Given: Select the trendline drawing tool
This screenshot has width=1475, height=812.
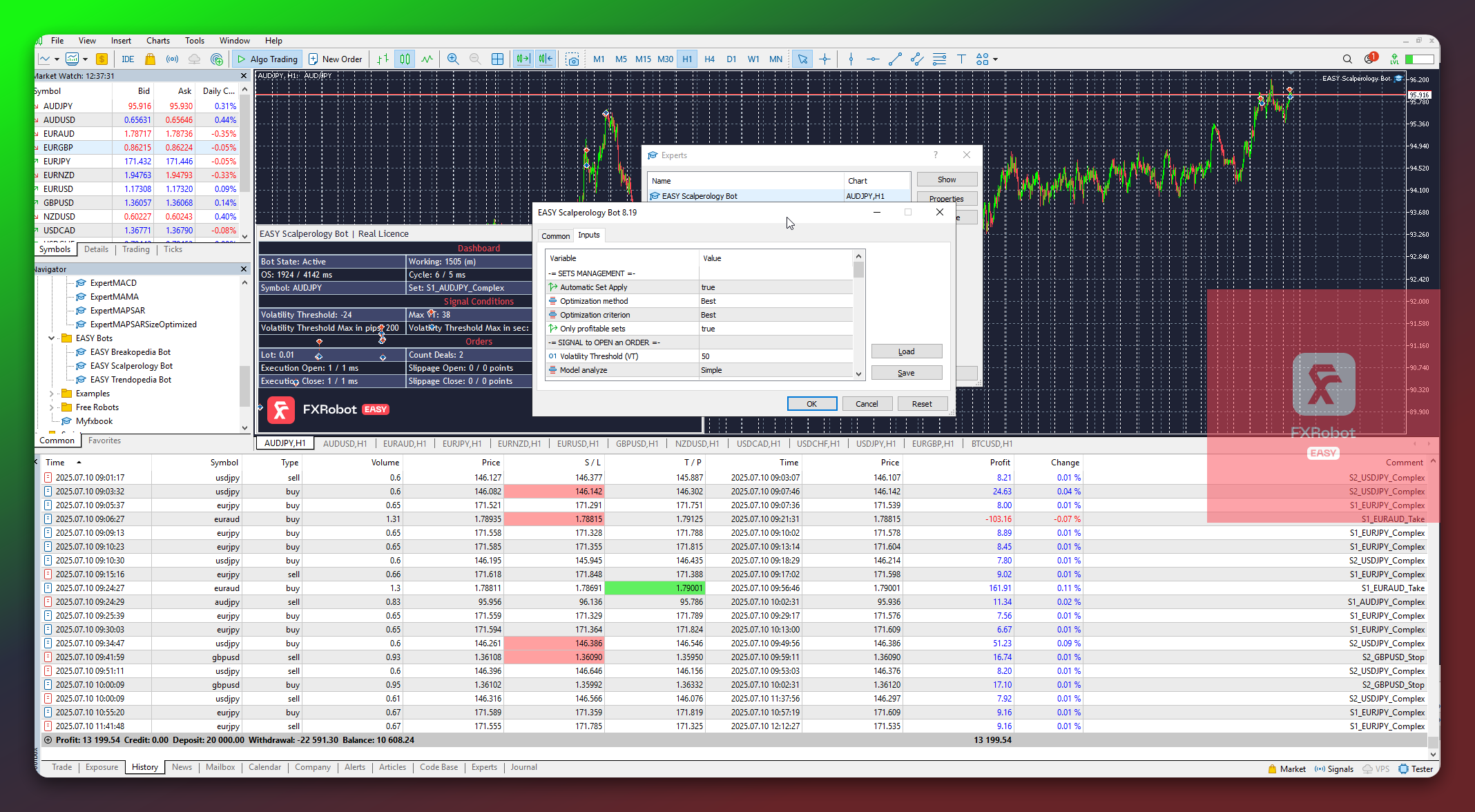Looking at the screenshot, I should 895,59.
